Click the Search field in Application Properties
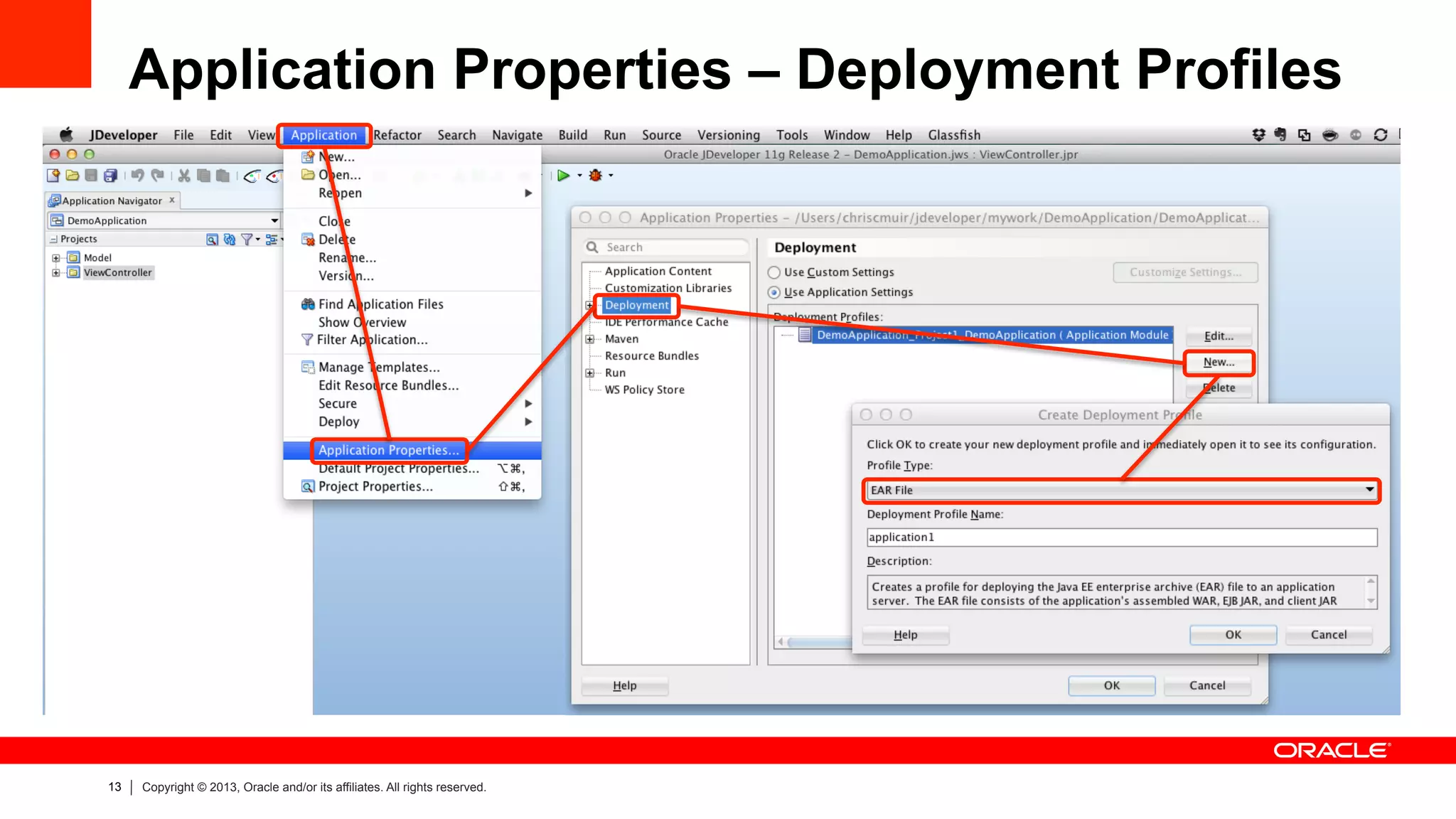This screenshot has height=819, width=1456. pos(665,247)
